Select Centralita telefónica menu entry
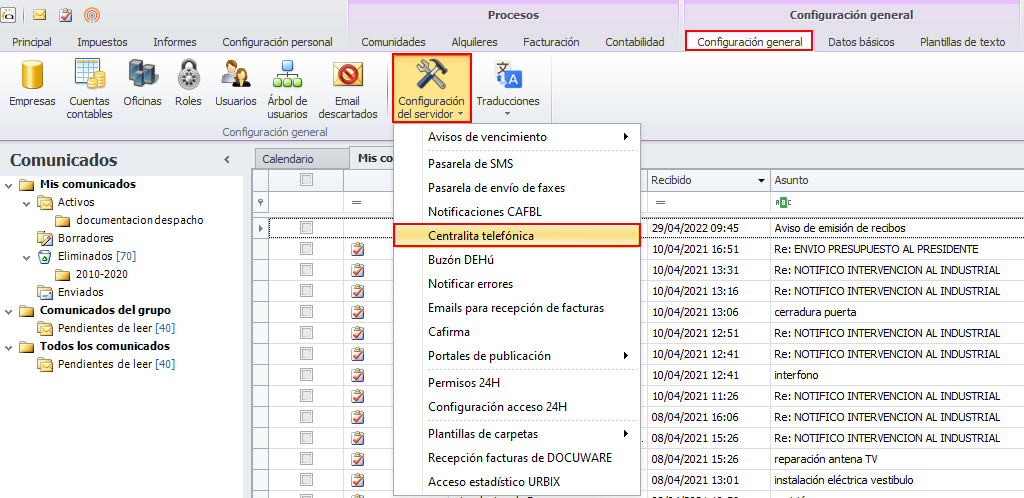Screen dimensions: 1024x498 point(516,235)
